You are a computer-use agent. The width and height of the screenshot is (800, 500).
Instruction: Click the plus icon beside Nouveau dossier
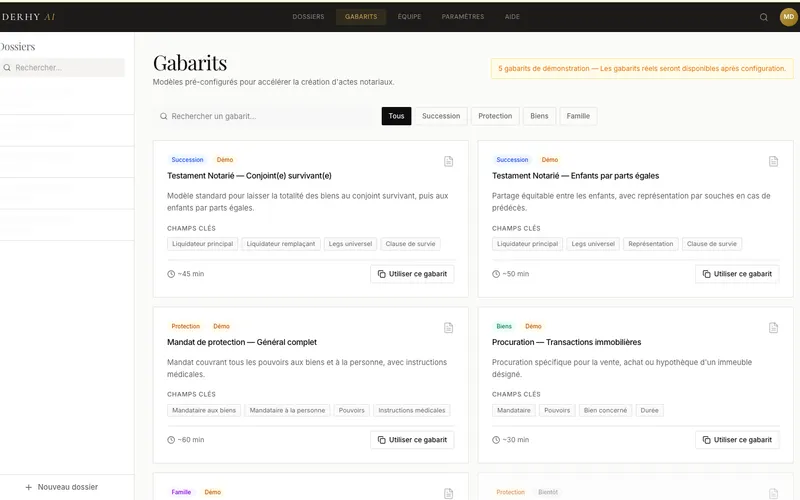point(28,487)
